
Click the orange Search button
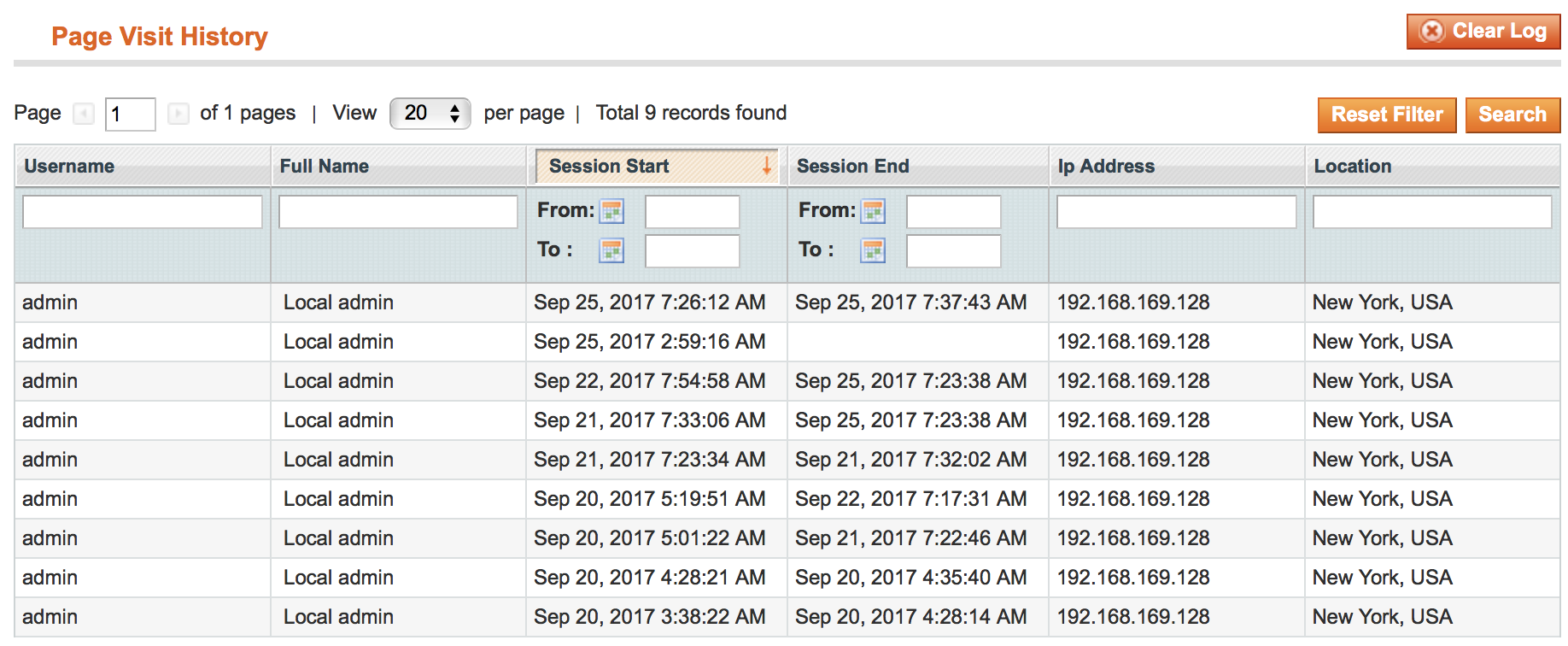click(1512, 115)
